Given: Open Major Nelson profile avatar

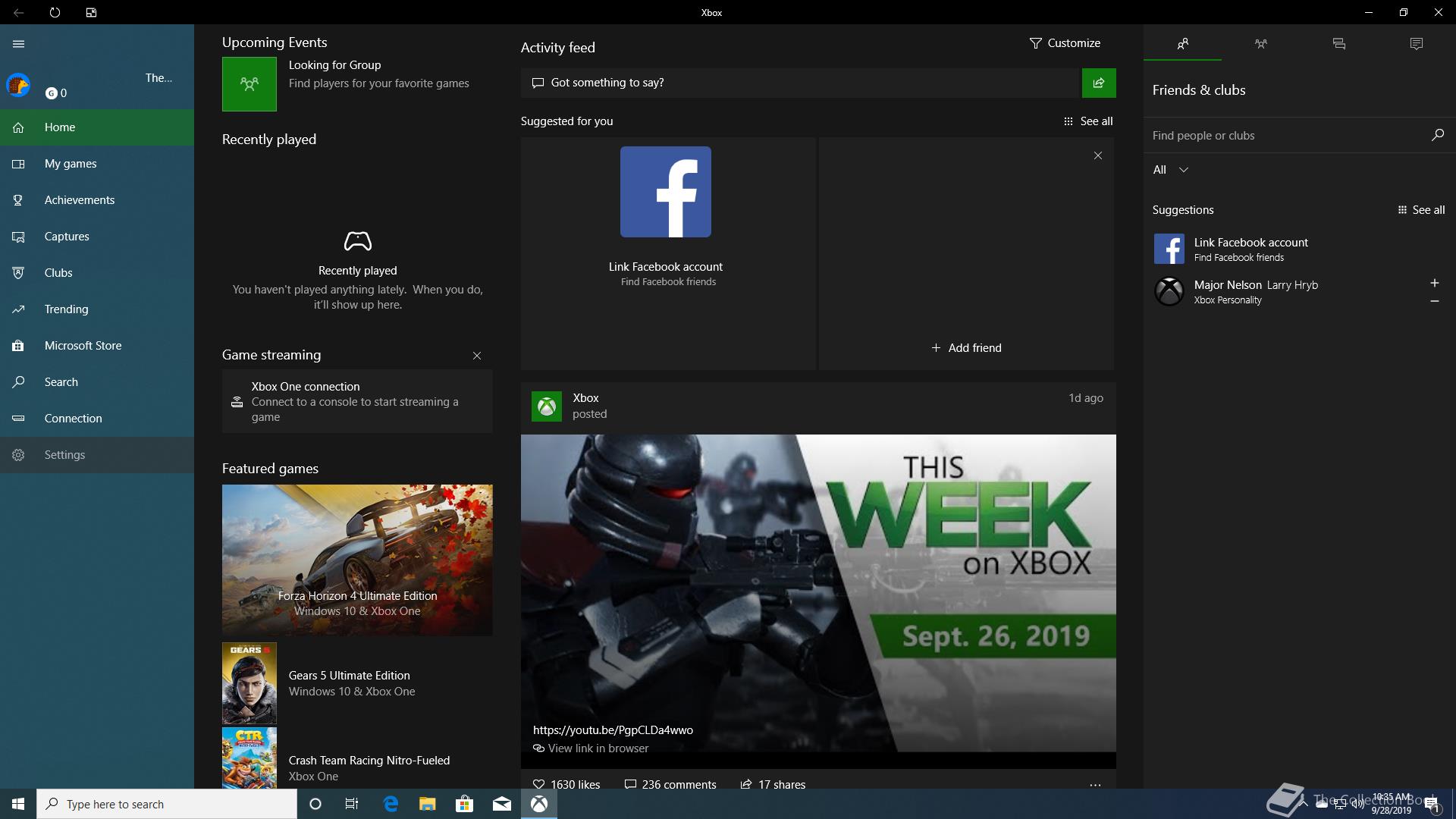Looking at the screenshot, I should (x=1169, y=291).
